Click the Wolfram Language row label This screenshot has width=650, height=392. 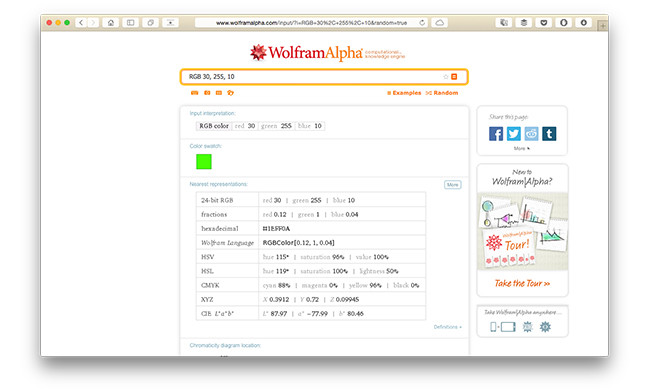(227, 243)
